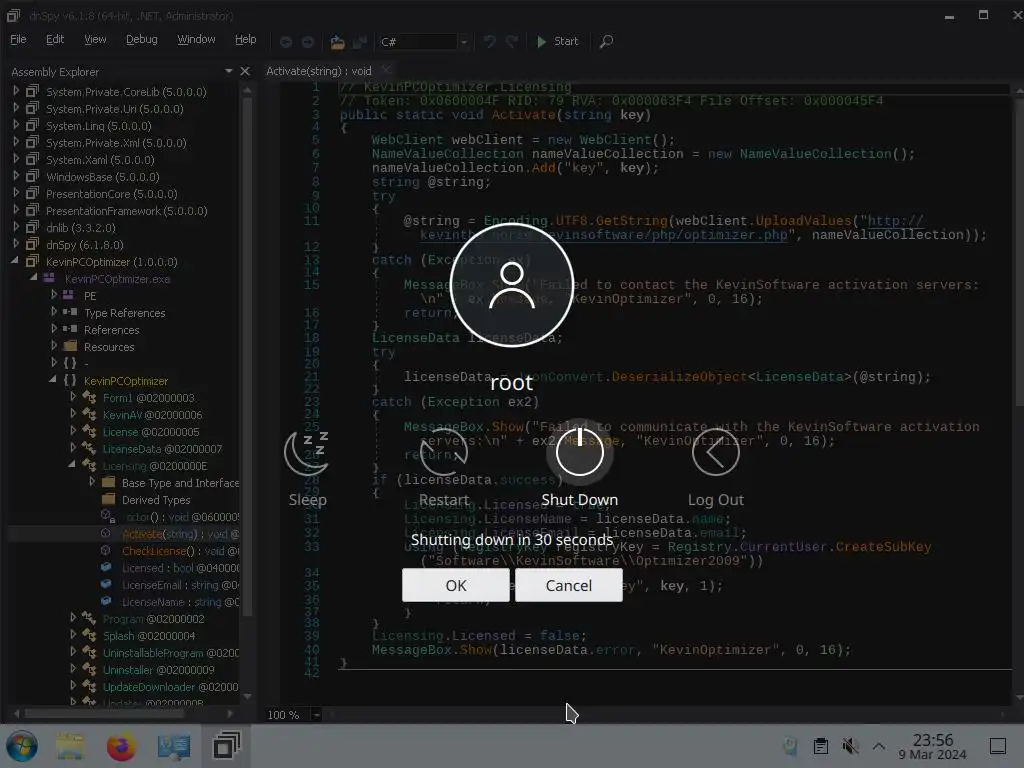Viewport: 1024px width, 768px height.
Task: Open the Debug menu in dnSpy
Action: (x=142, y=39)
